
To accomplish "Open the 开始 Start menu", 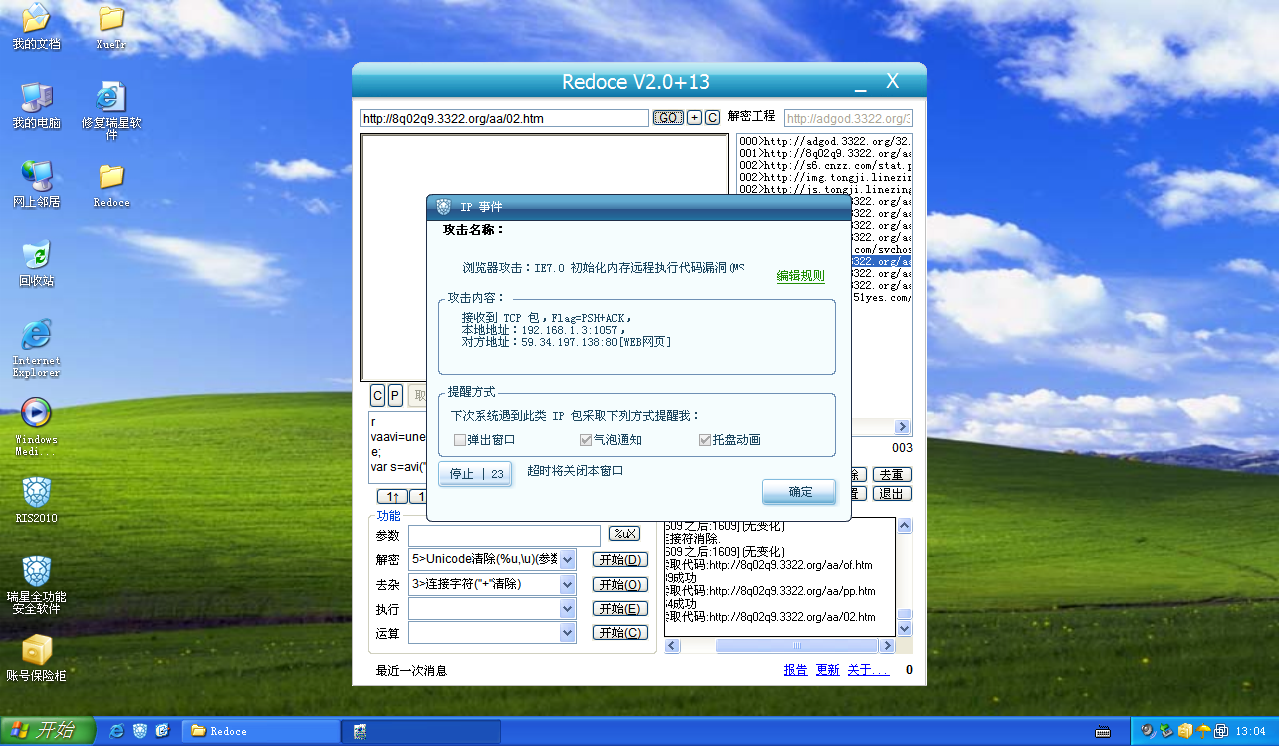I will [48, 731].
